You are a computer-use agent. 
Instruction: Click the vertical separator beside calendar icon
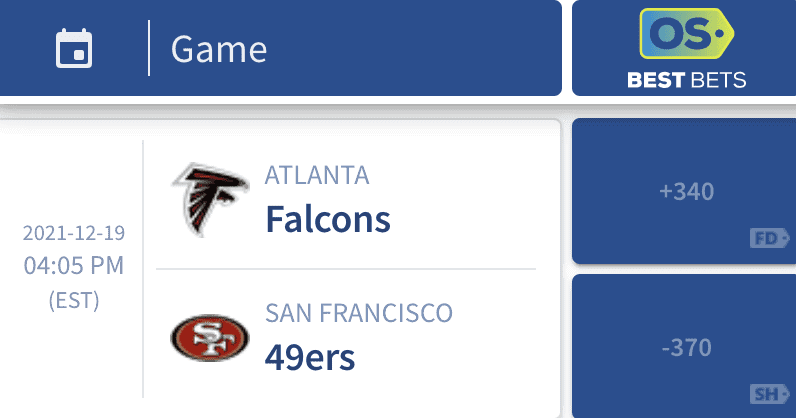[149, 48]
